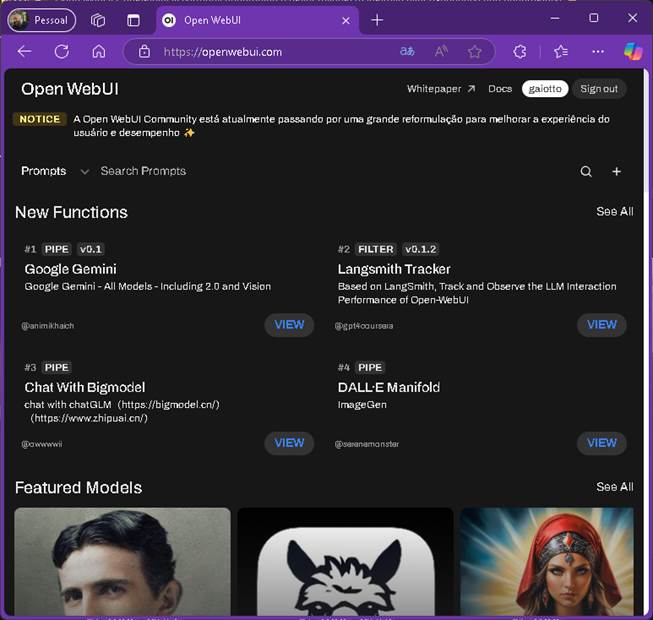
Task: View the Google Gemini function
Action: click(x=289, y=325)
